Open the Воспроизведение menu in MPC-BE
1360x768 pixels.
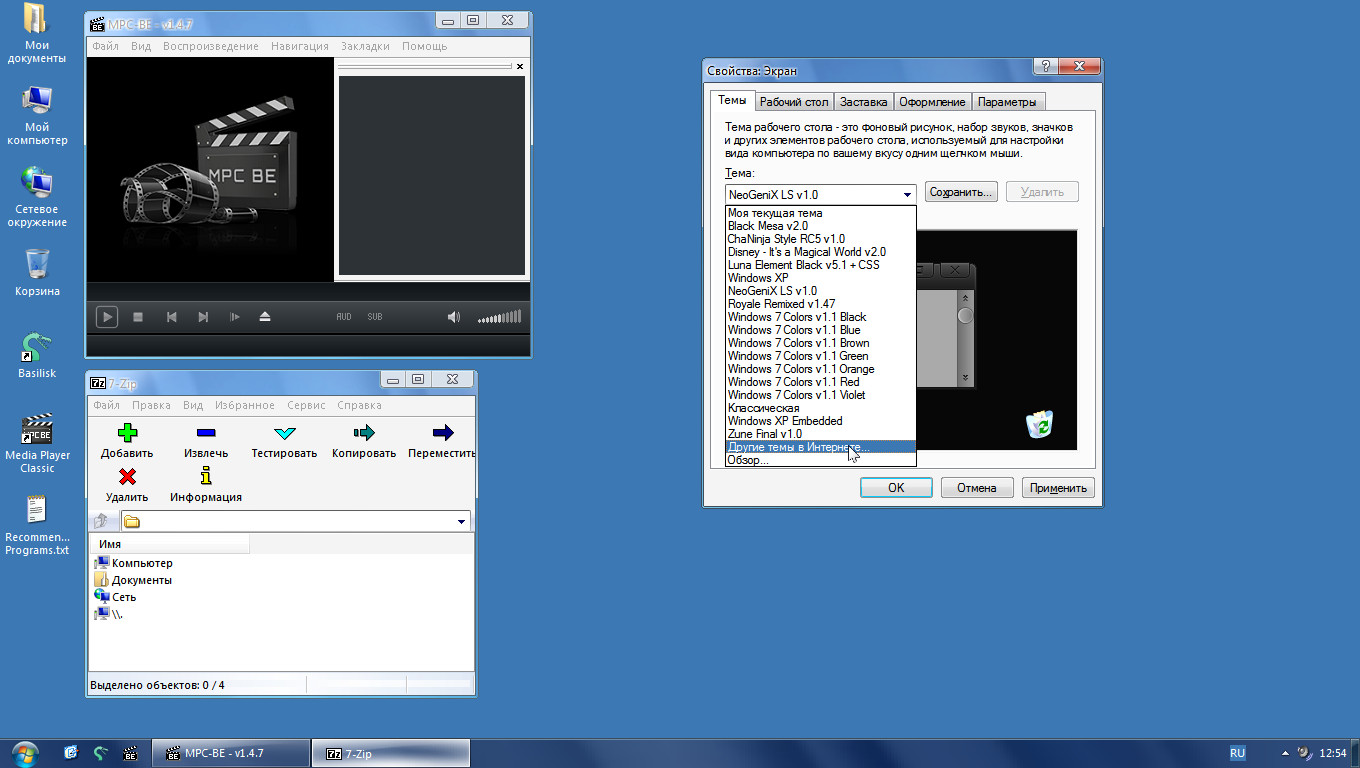210,46
